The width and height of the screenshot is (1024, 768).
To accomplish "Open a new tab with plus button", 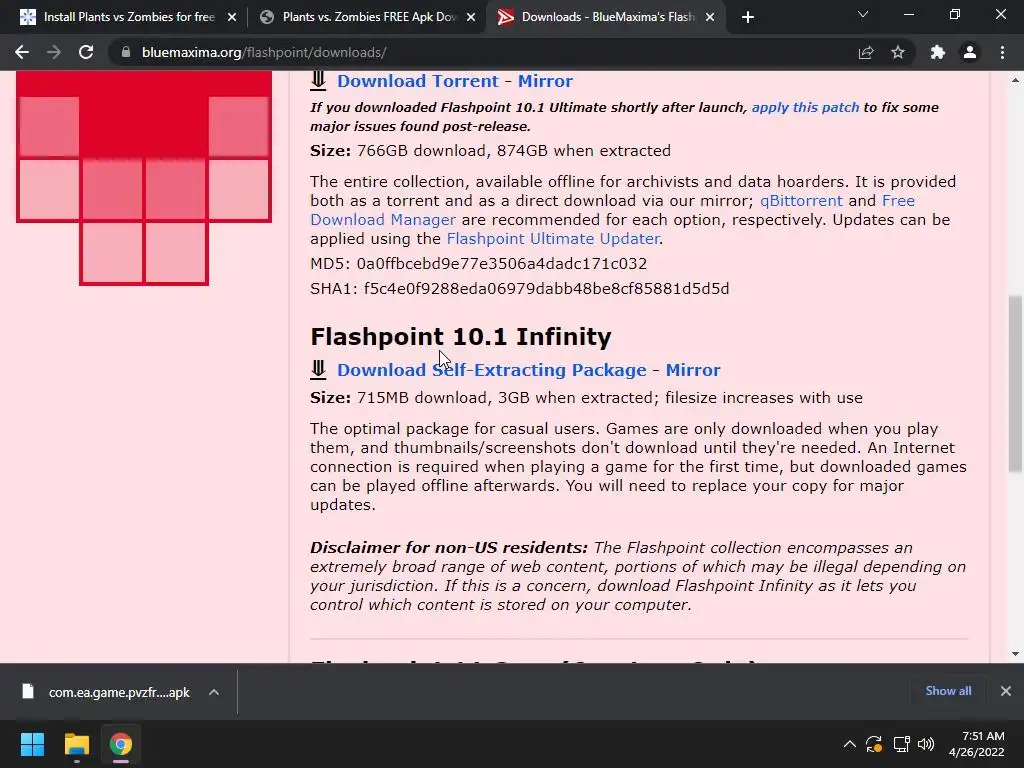I will [x=748, y=17].
